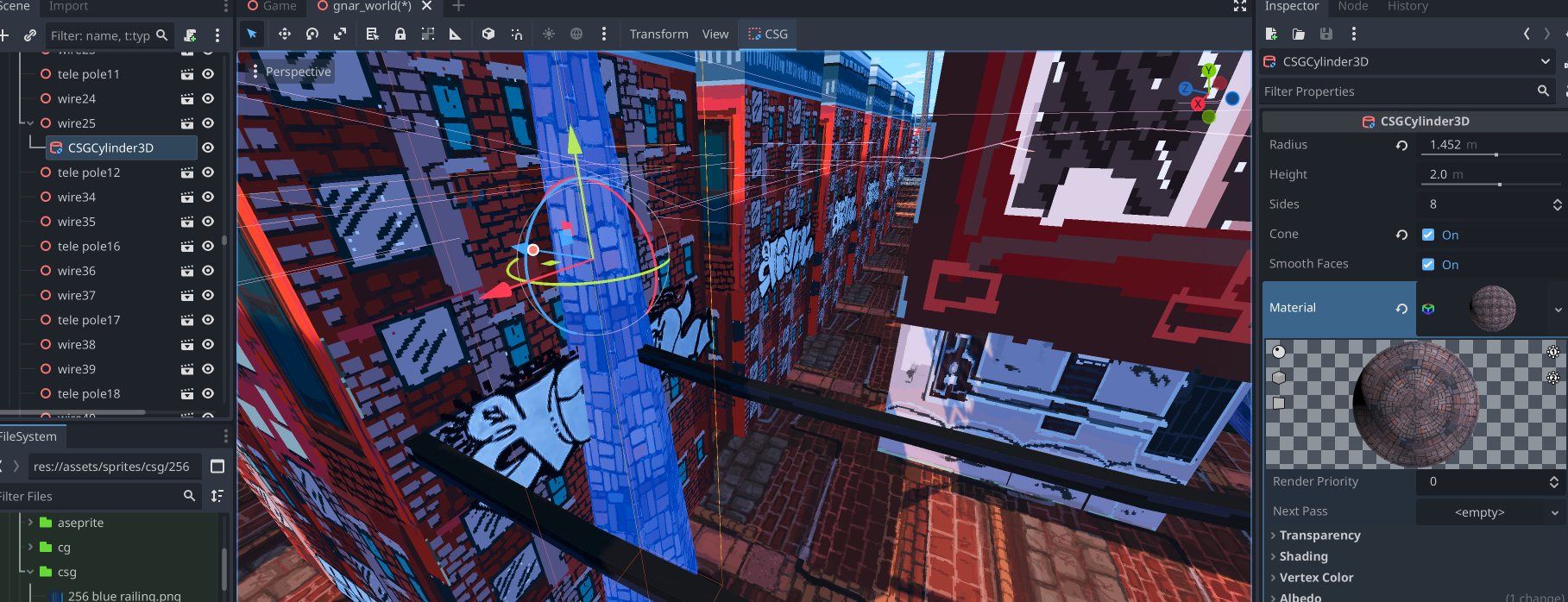
Task: Go to previous edited object in Inspector
Action: [x=1527, y=34]
